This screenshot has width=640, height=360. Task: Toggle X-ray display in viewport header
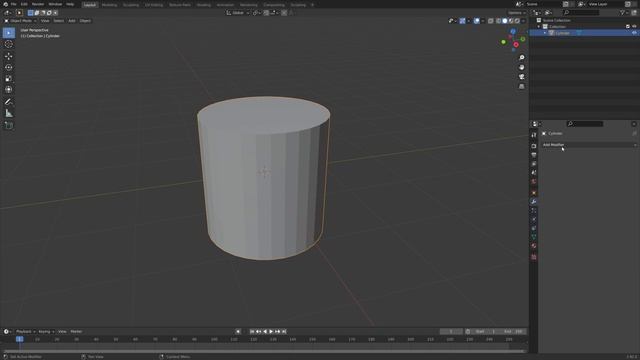(x=491, y=21)
